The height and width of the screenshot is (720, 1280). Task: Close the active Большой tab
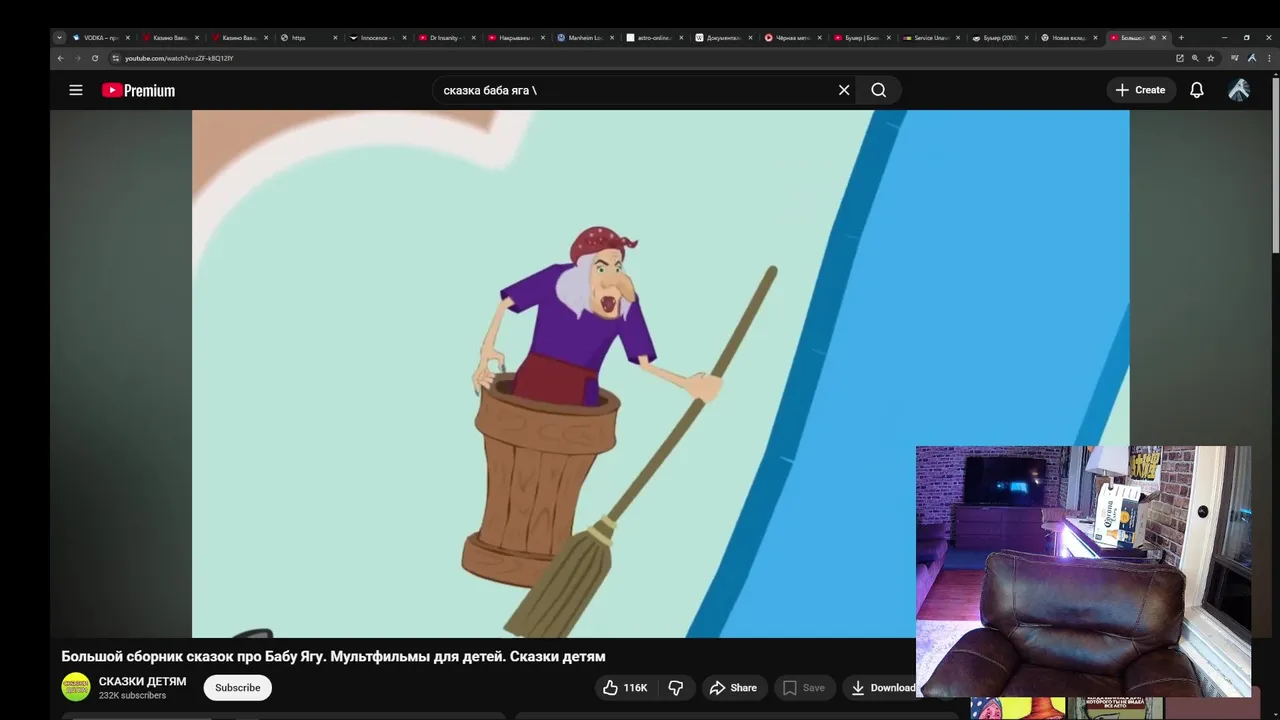(1164, 38)
